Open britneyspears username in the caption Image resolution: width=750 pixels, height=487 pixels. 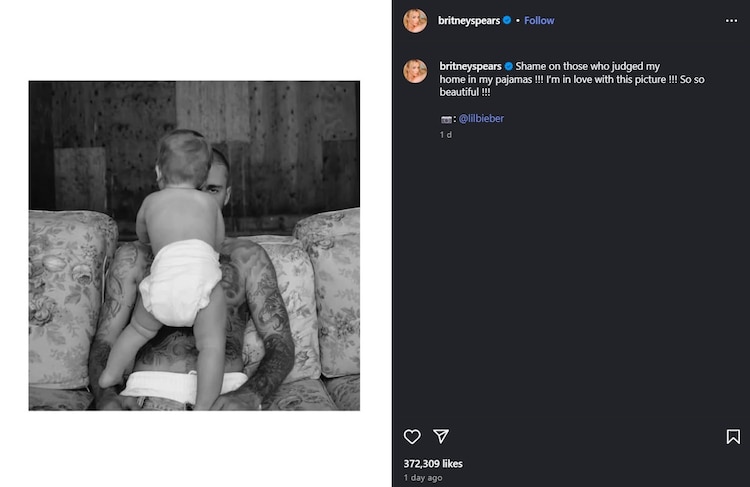(470, 66)
